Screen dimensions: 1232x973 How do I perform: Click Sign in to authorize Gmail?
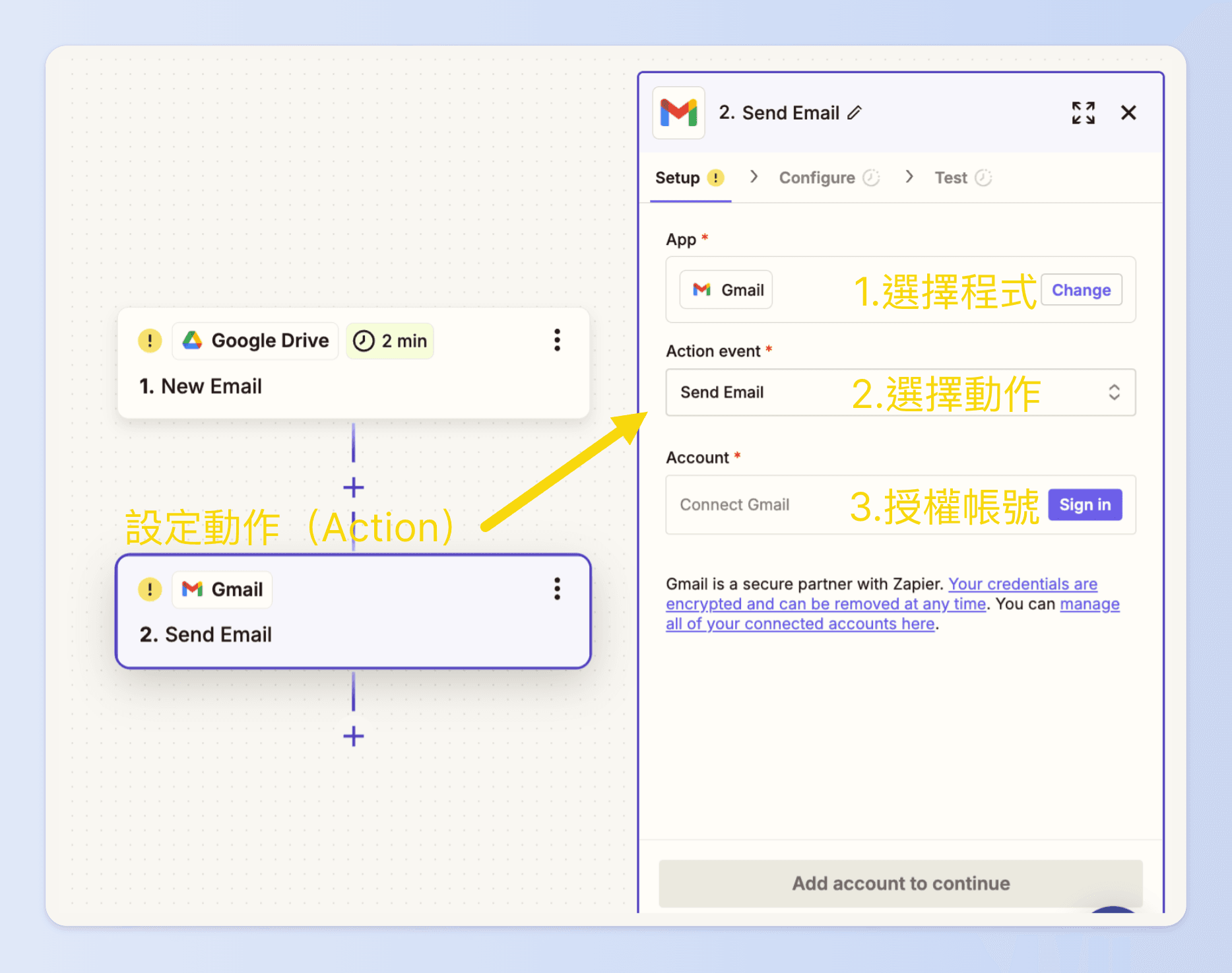click(1085, 505)
